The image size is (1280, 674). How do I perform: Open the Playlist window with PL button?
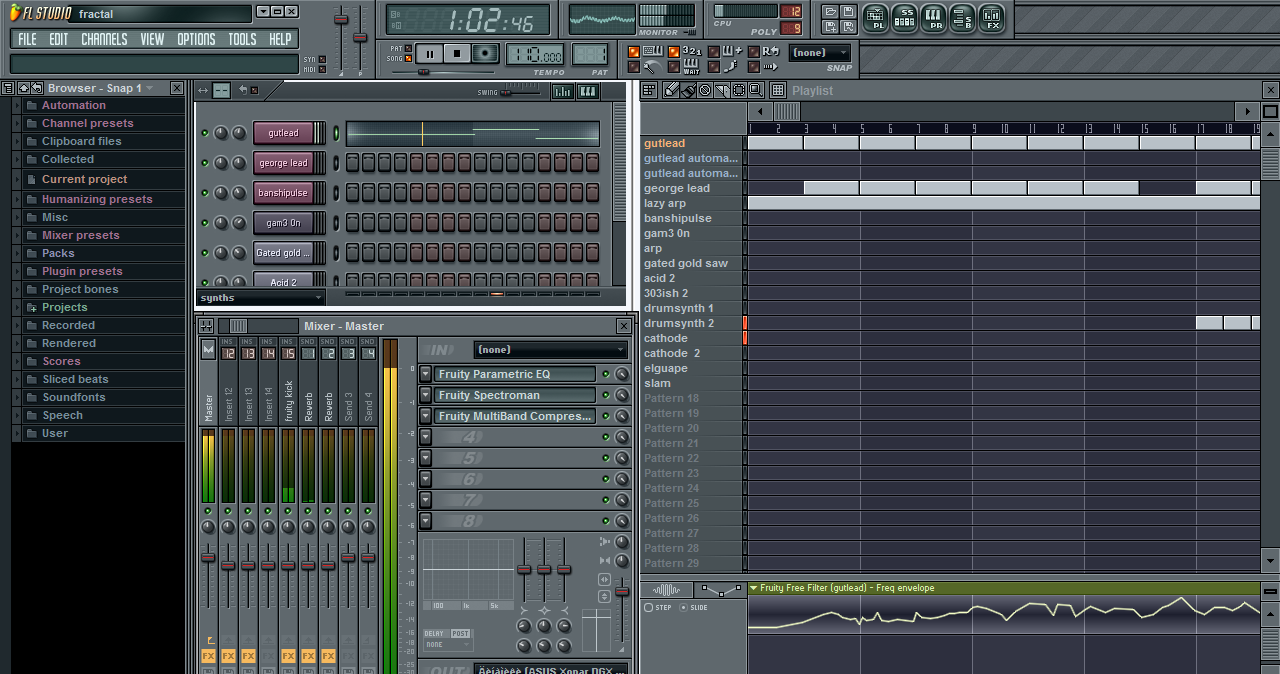click(x=876, y=16)
